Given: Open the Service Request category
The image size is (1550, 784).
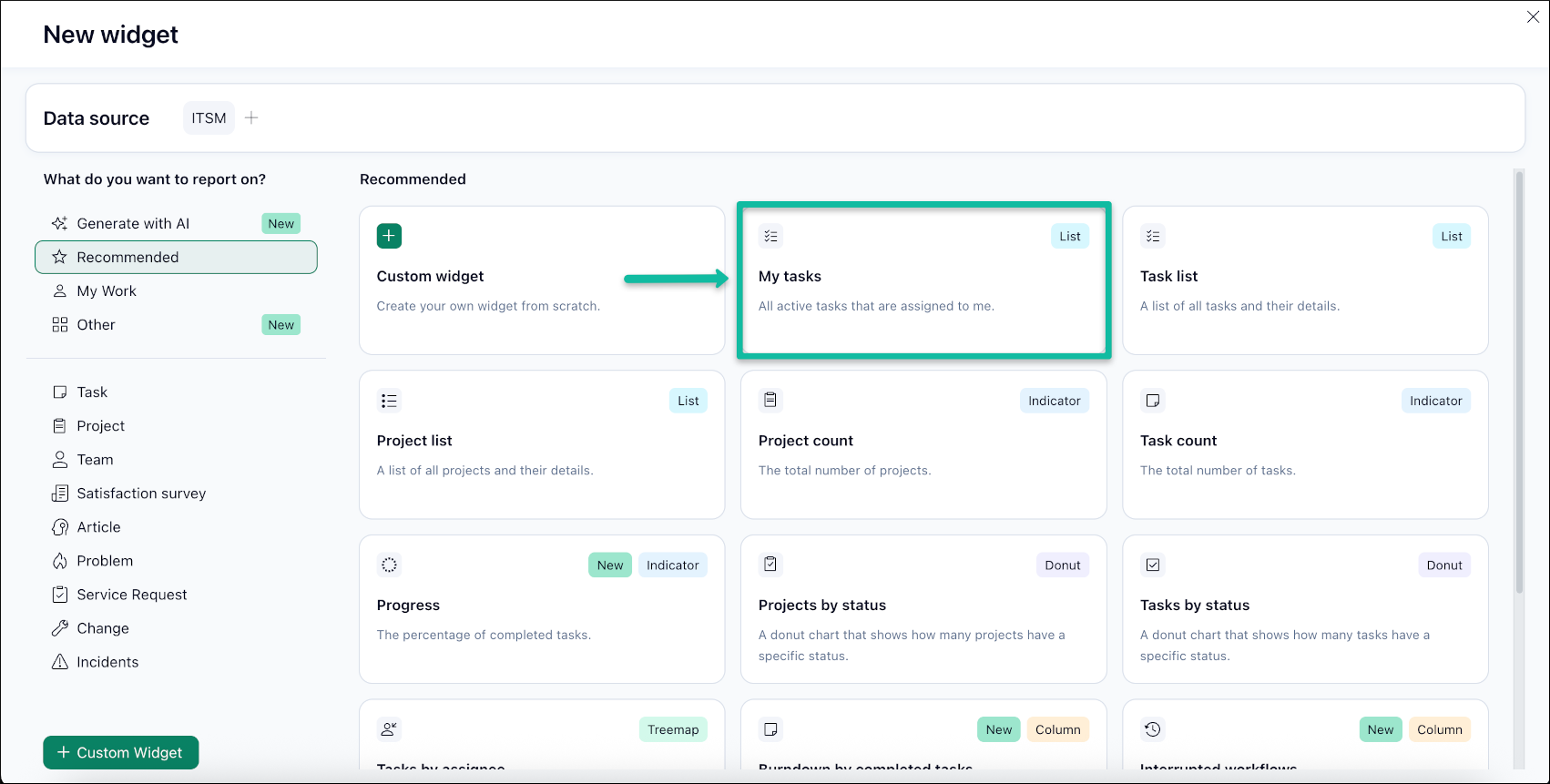Looking at the screenshot, I should [x=132, y=595].
